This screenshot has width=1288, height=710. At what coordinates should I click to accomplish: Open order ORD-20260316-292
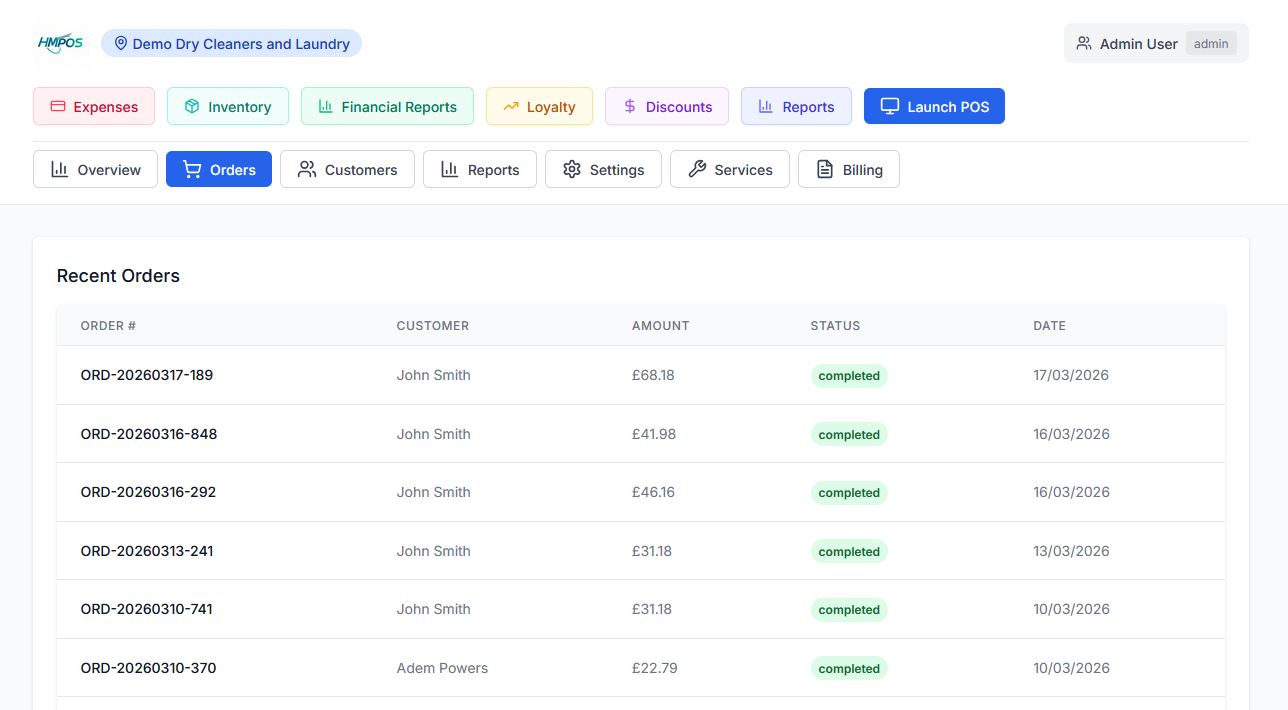pos(148,492)
